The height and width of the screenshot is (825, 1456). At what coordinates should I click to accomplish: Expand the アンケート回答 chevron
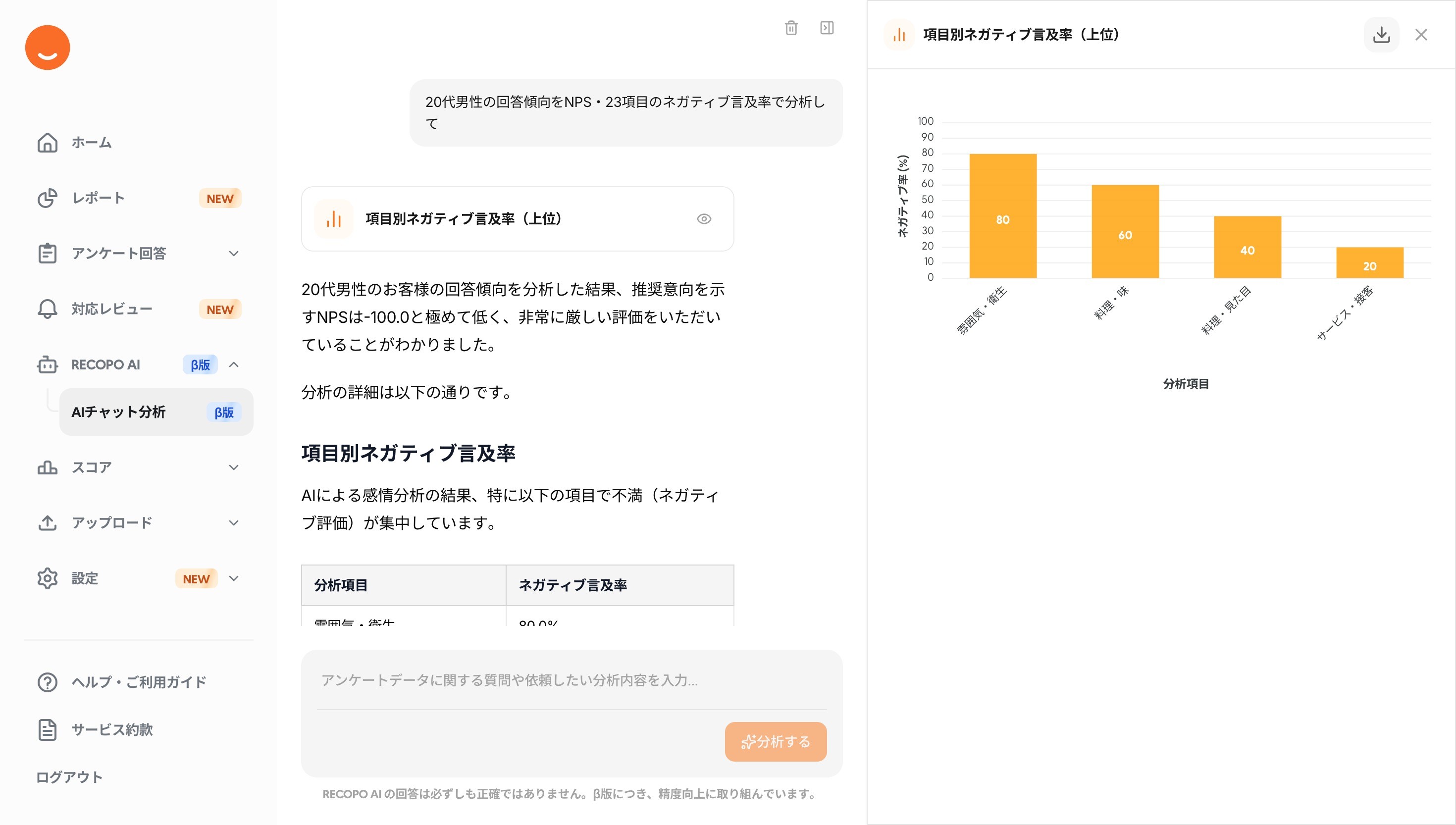point(233,254)
